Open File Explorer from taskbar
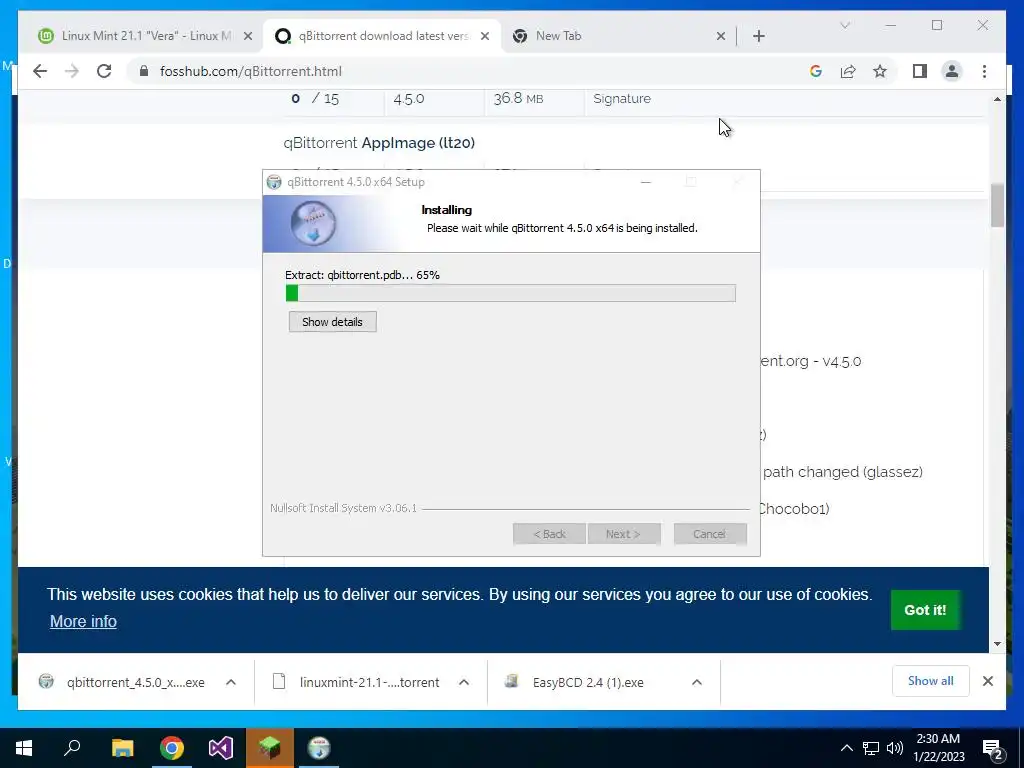1024x768 pixels. [x=122, y=748]
